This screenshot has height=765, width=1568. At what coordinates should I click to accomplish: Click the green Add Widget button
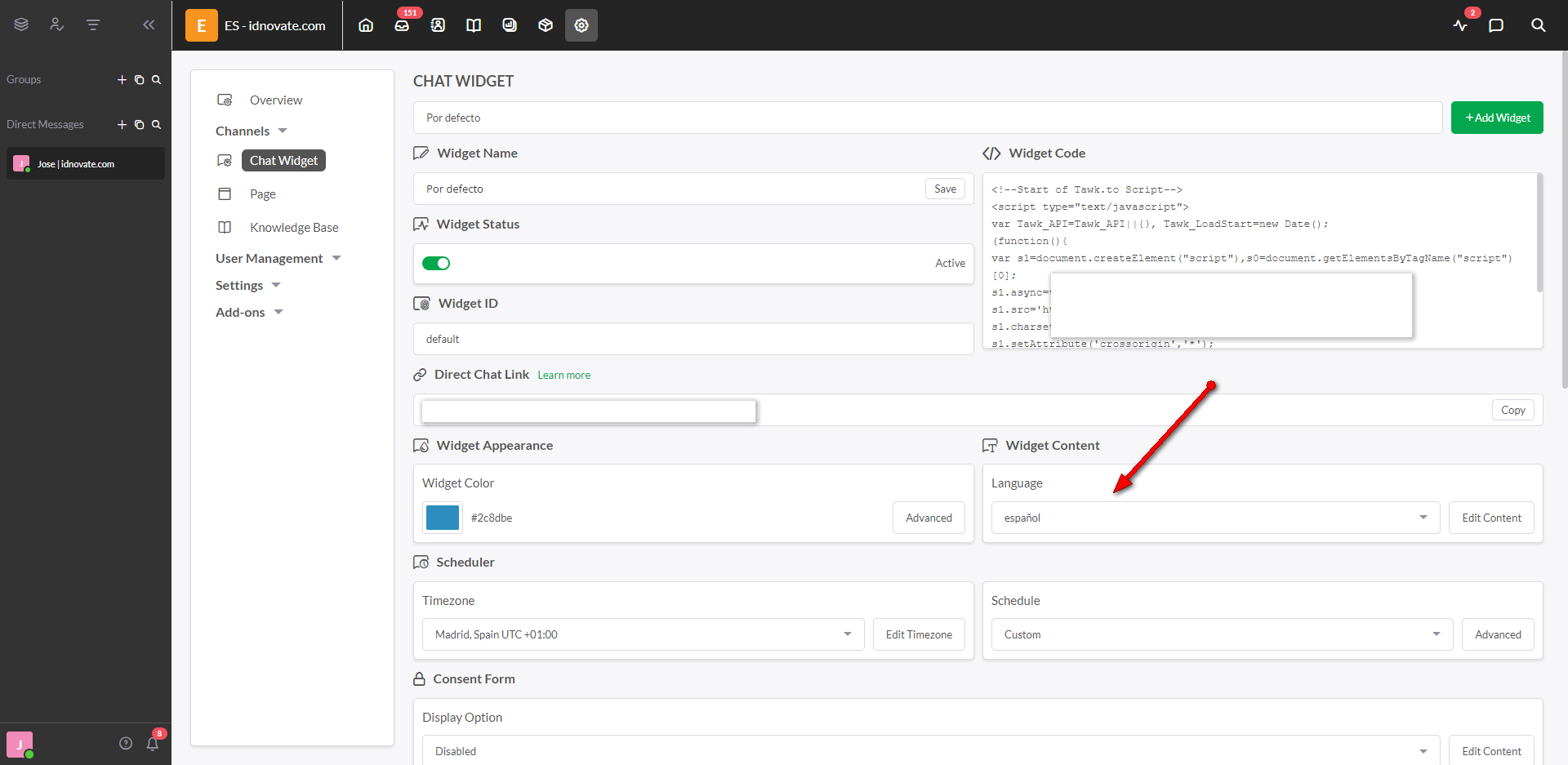click(1496, 118)
